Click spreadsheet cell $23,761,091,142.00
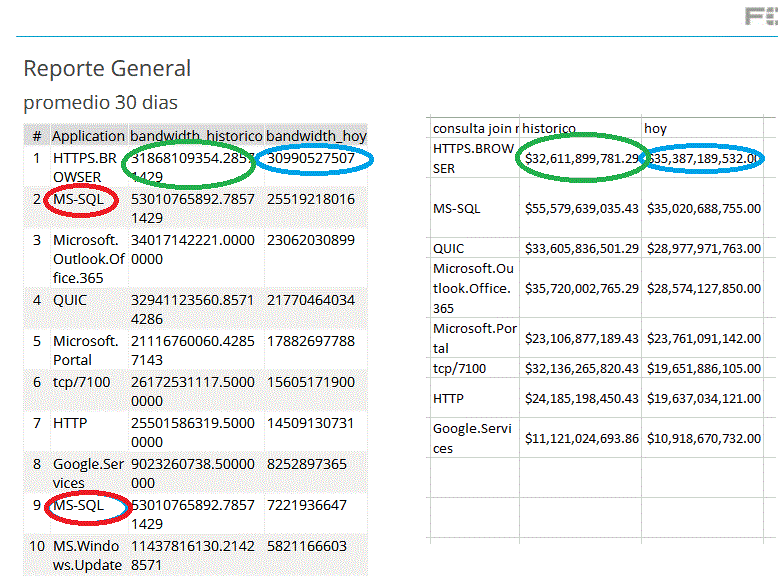 click(x=704, y=339)
